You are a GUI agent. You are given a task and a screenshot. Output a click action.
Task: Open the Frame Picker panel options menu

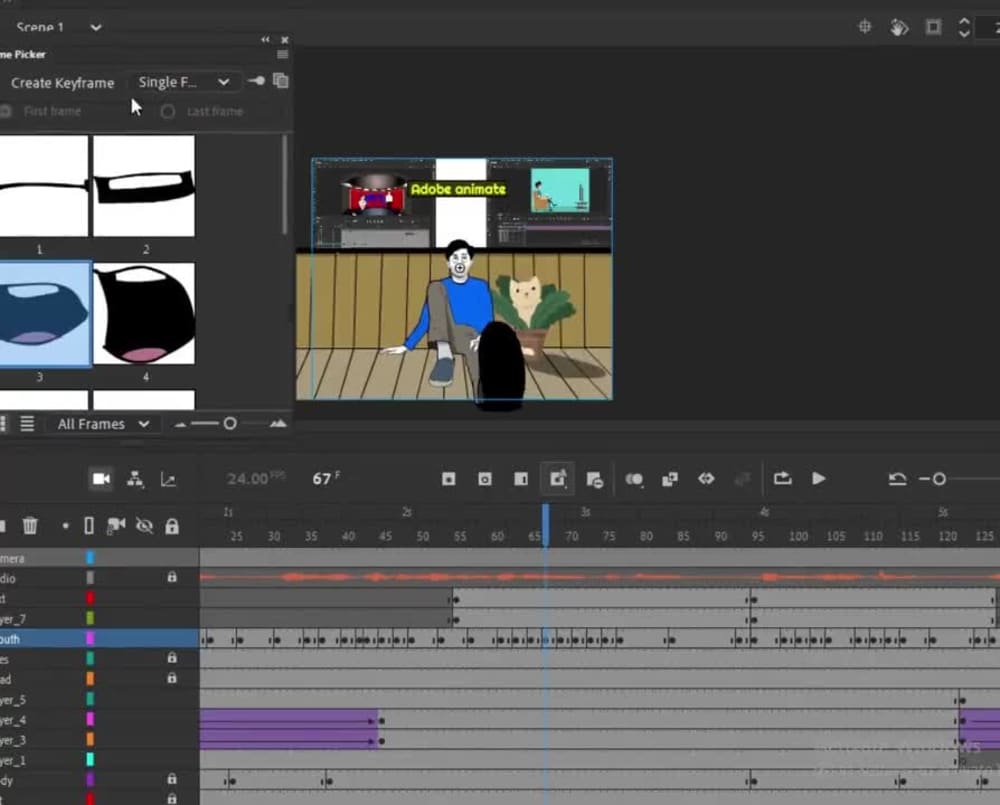tap(283, 54)
